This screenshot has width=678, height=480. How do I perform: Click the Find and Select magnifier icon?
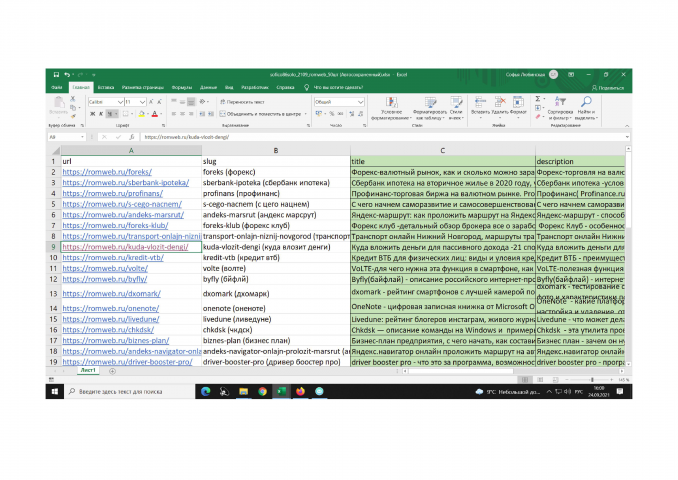[x=586, y=102]
